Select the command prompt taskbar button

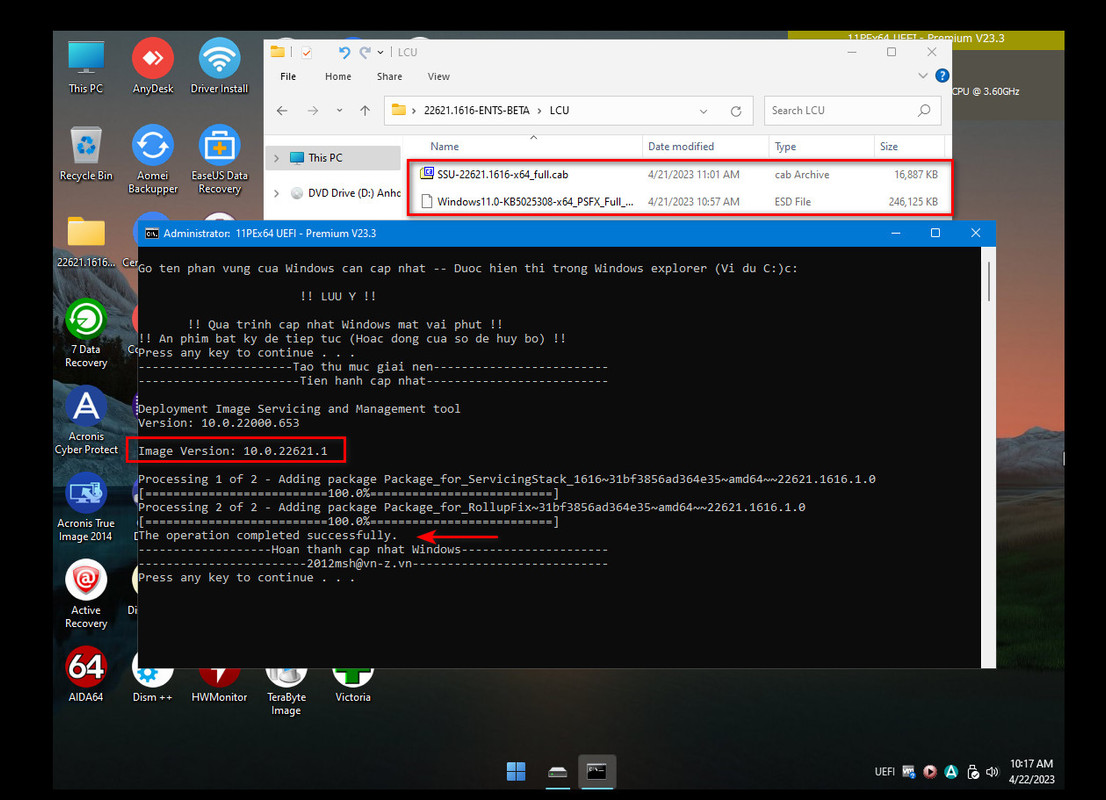[x=597, y=772]
